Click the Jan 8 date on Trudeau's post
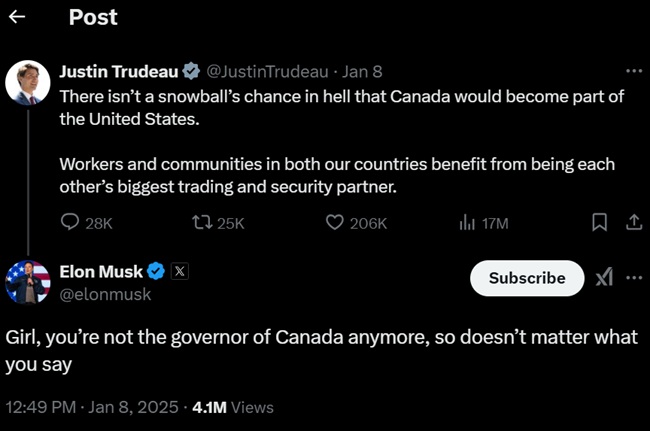This screenshot has width=650, height=431. coord(362,72)
